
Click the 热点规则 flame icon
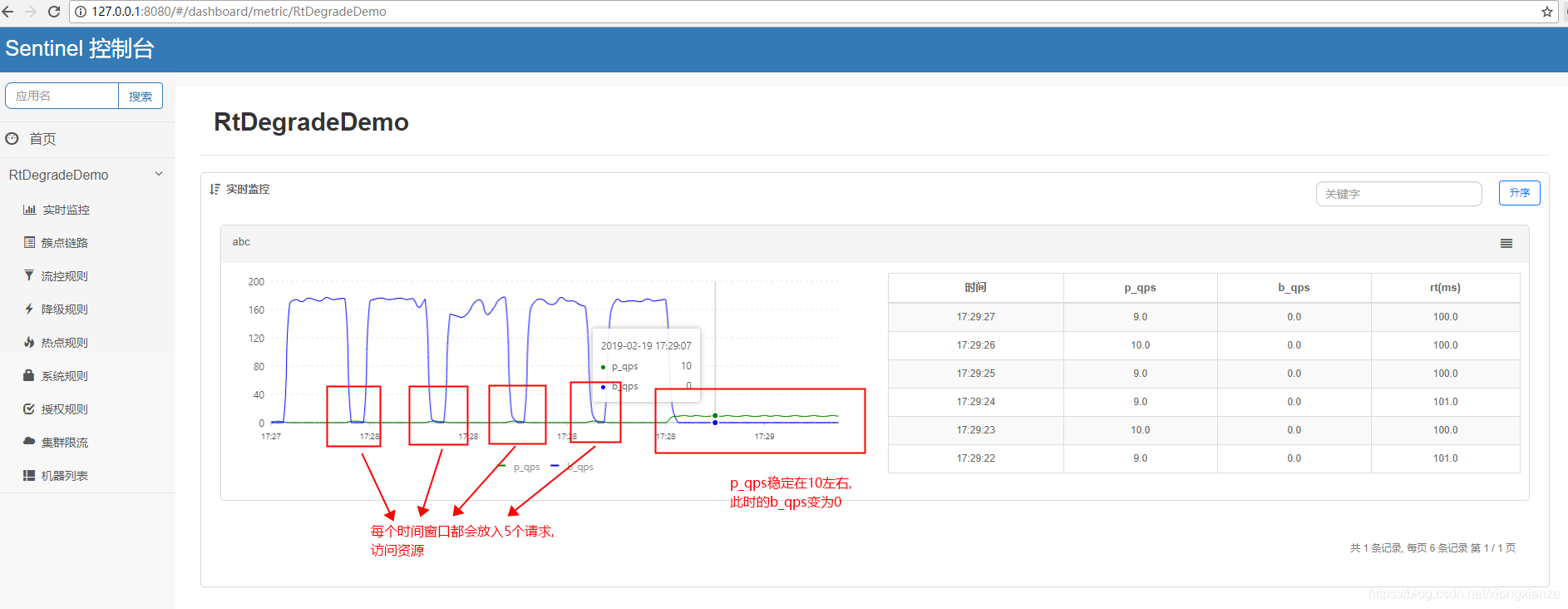29,342
